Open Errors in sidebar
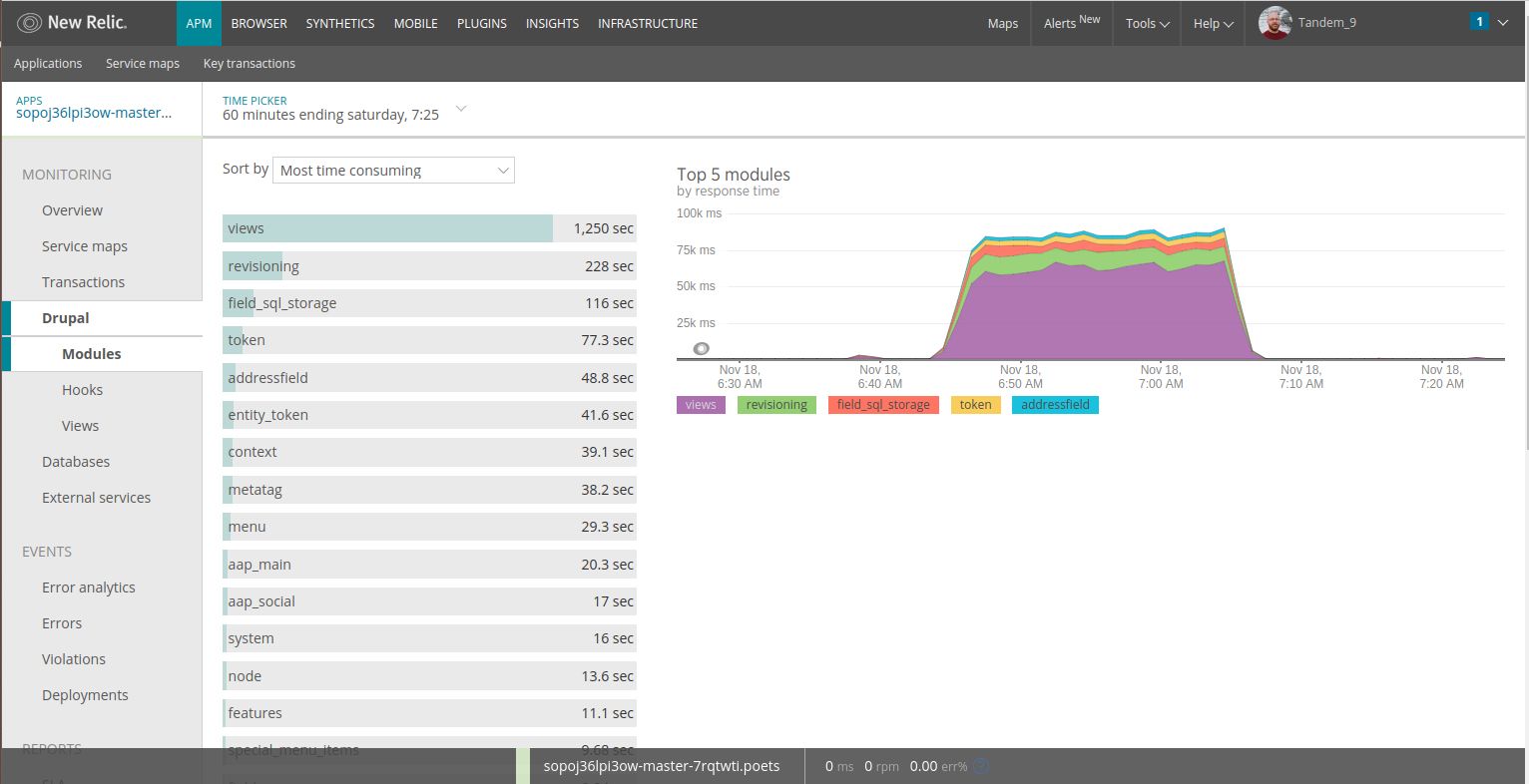This screenshot has height=784, width=1529. (x=62, y=623)
